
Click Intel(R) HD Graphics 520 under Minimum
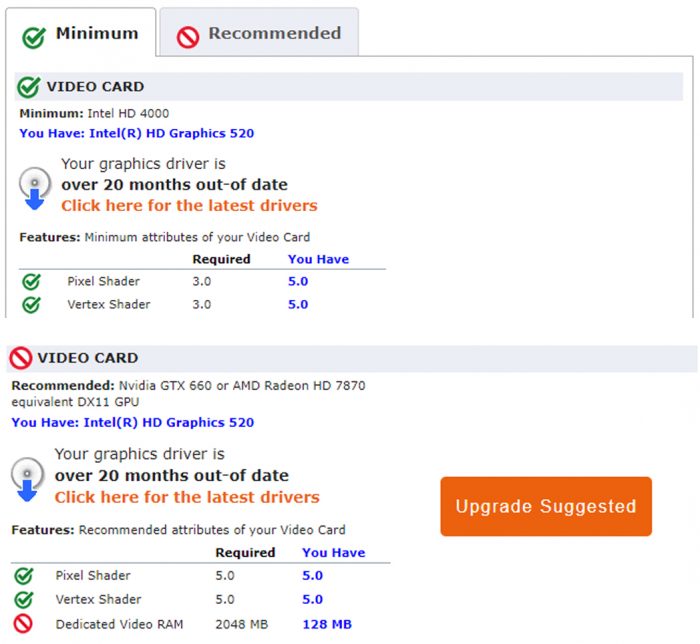pos(171,133)
